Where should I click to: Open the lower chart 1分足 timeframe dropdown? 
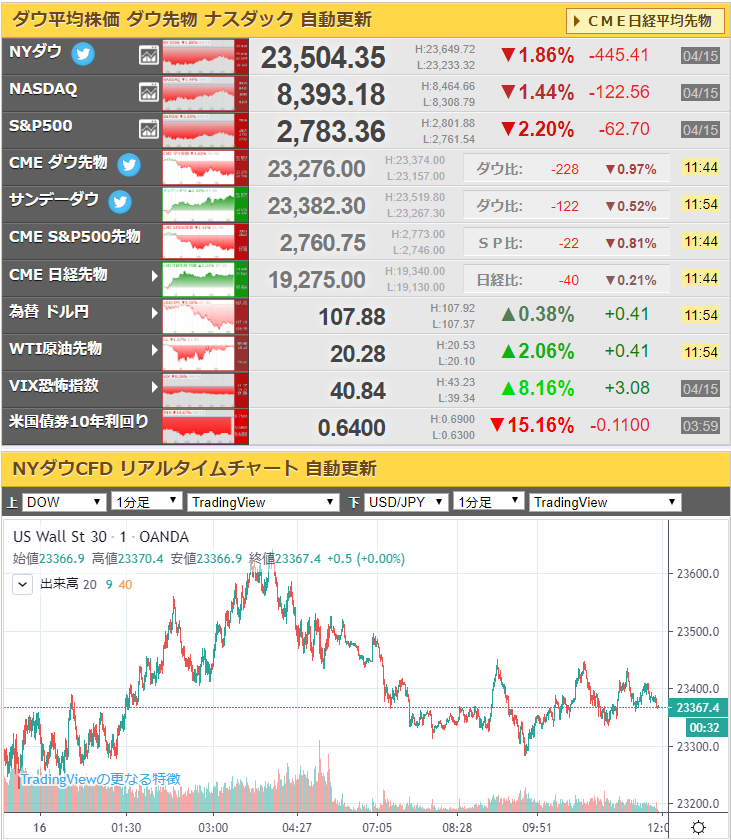click(x=488, y=502)
